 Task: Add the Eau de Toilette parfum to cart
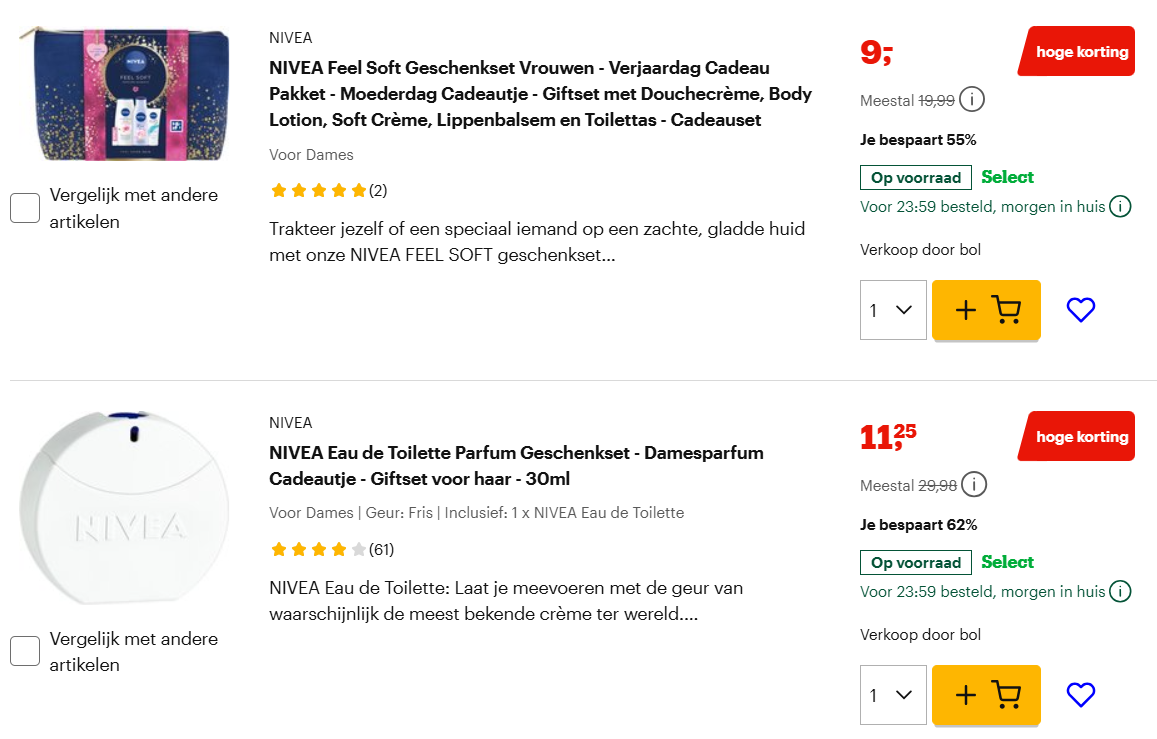[986, 695]
